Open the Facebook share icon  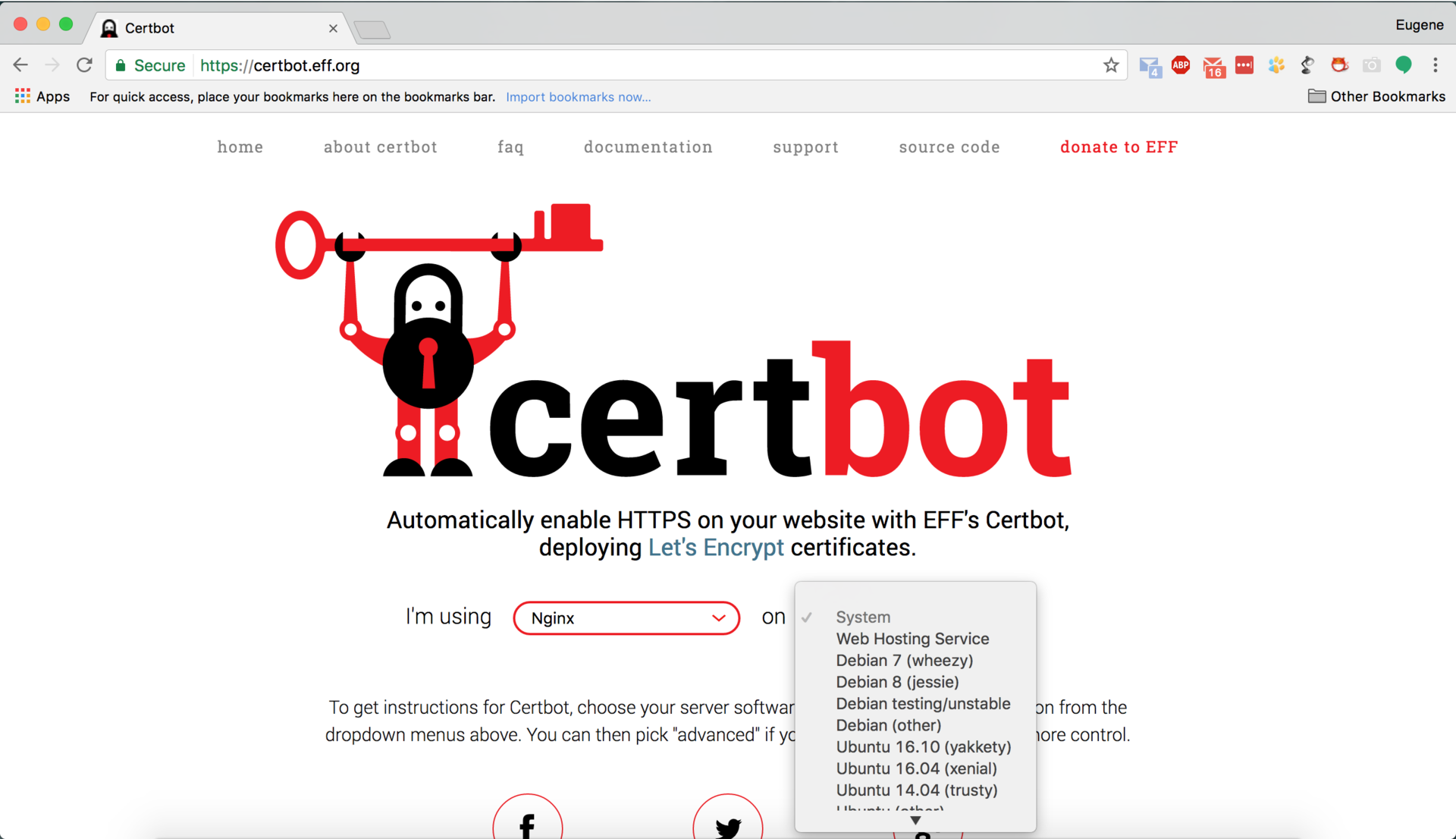point(527,823)
